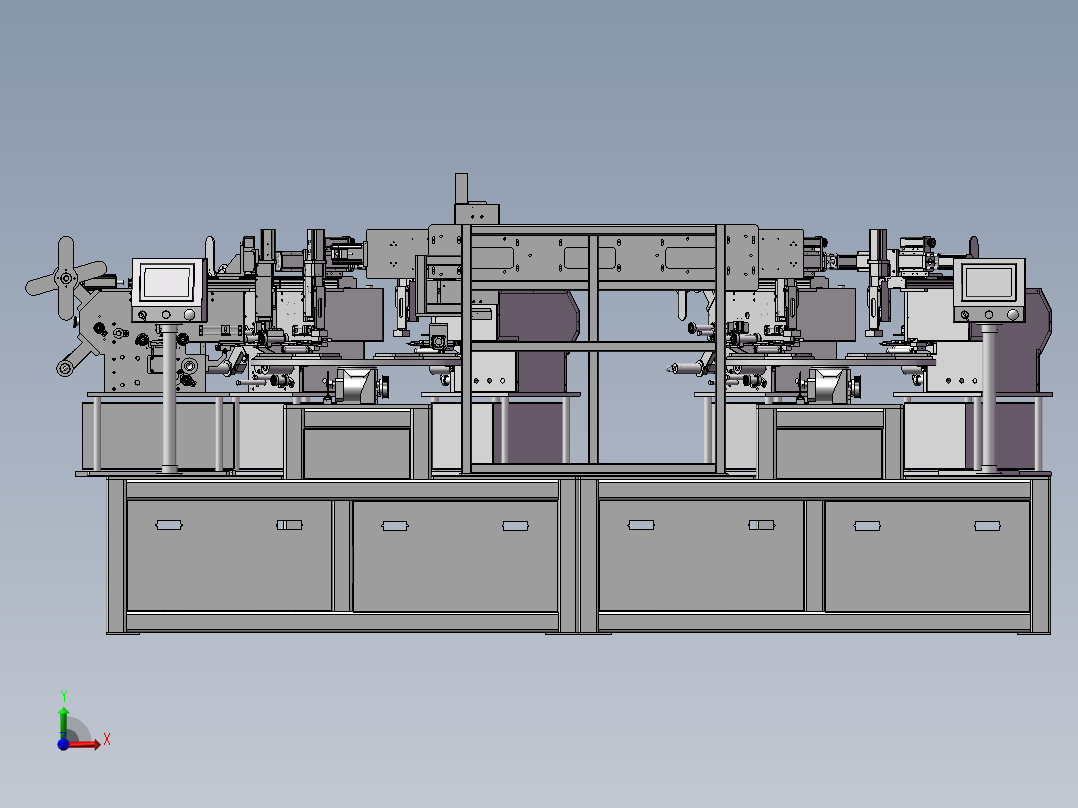Select the far-right base cabinet door

tap(927, 556)
